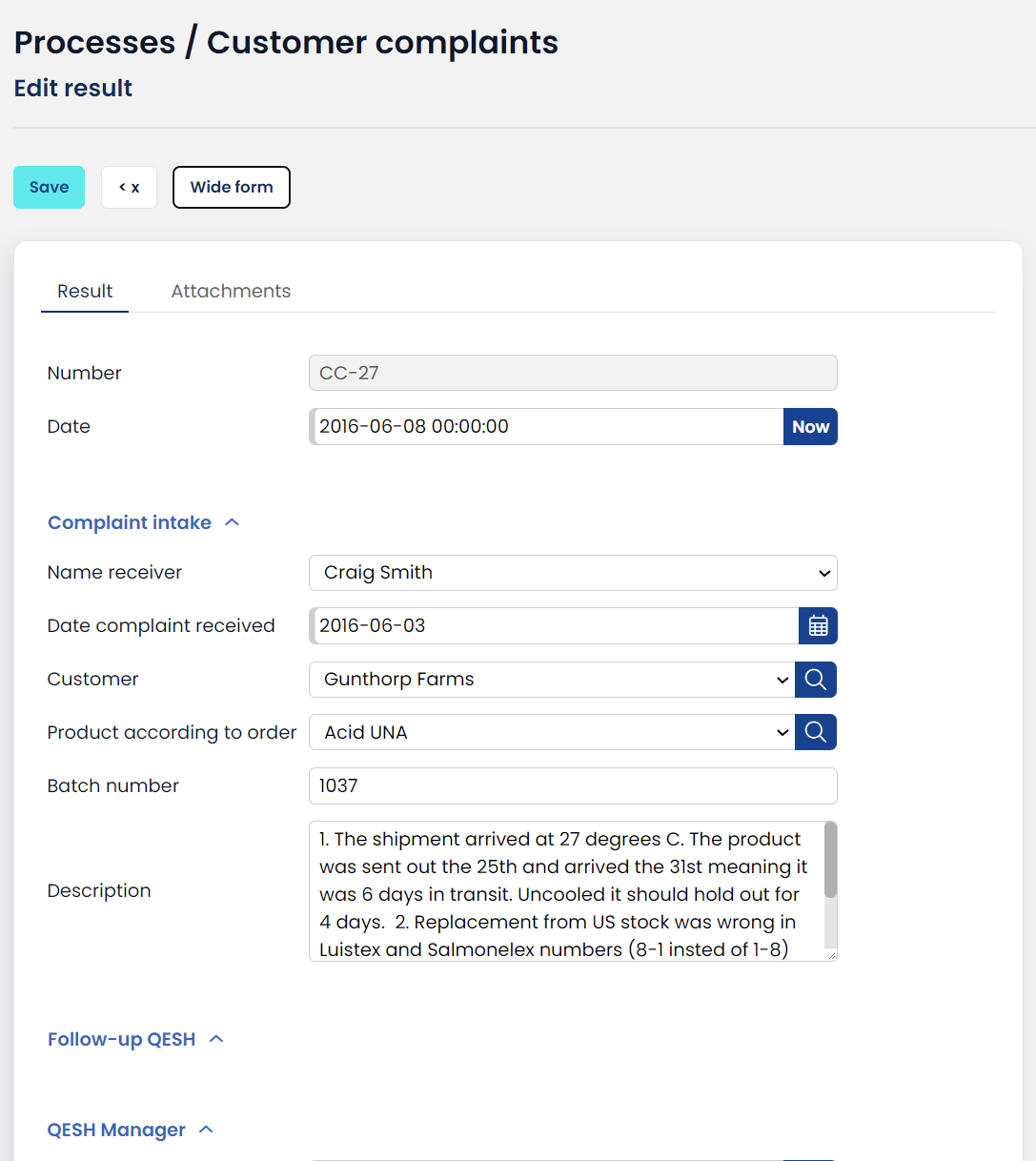Collapse the Complaint intake chevron
This screenshot has height=1161, width=1036.
[232, 522]
